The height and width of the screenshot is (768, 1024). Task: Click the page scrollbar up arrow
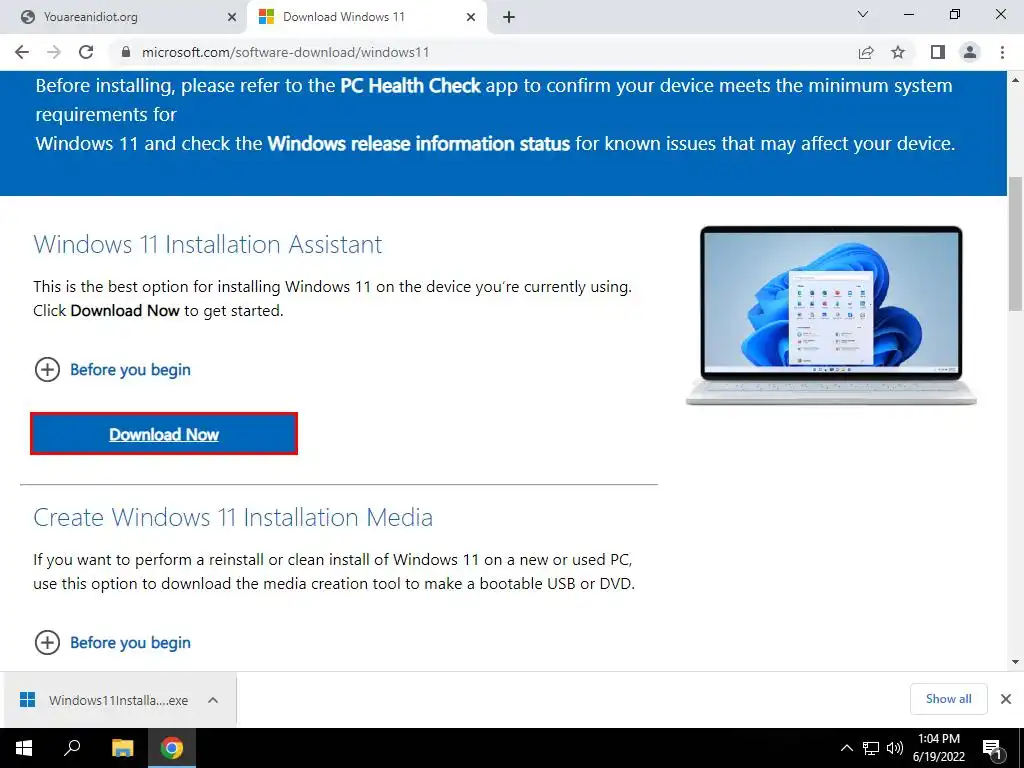pos(1016,80)
